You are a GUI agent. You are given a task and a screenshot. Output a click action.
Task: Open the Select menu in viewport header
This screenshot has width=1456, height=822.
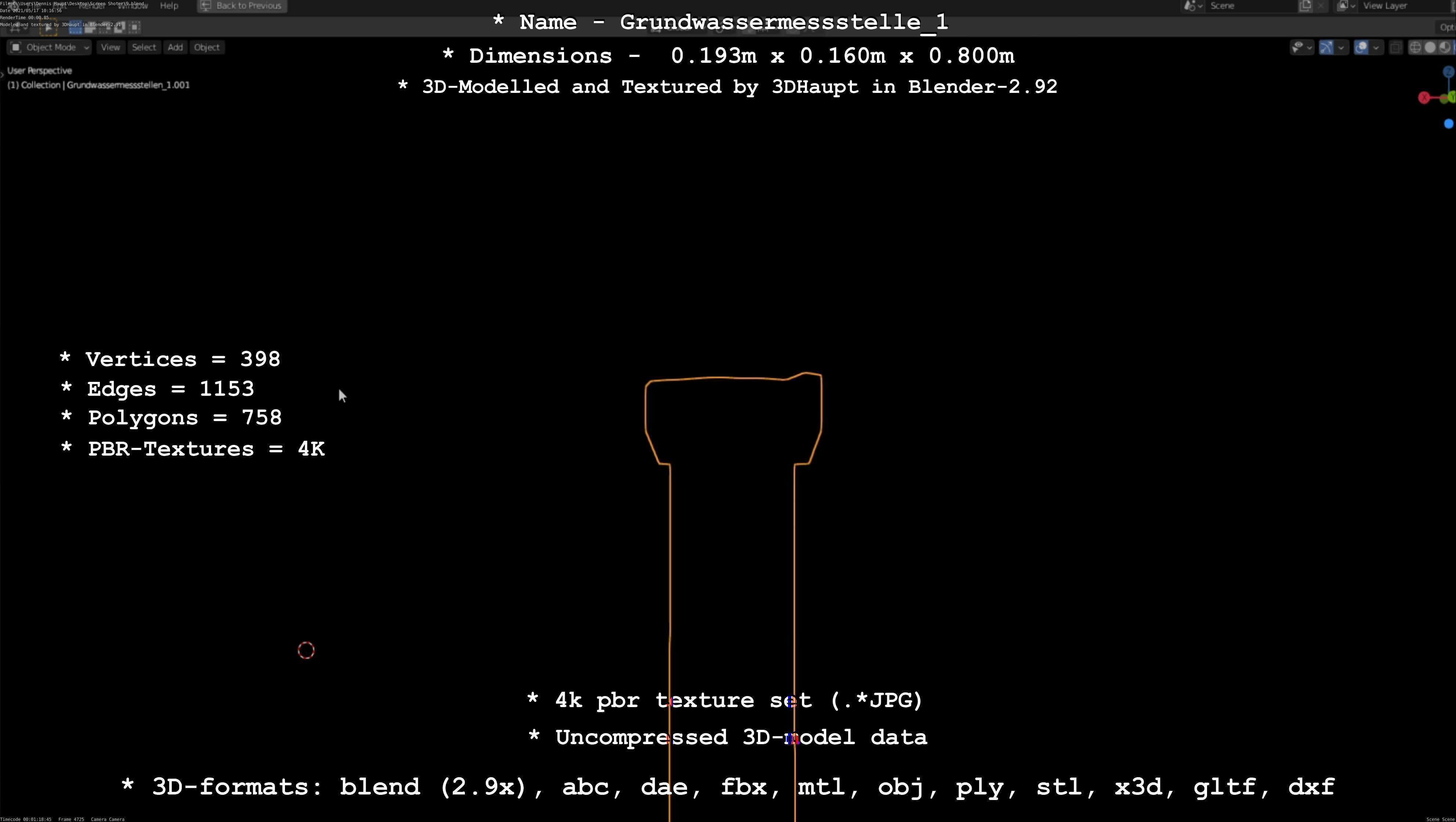point(144,47)
